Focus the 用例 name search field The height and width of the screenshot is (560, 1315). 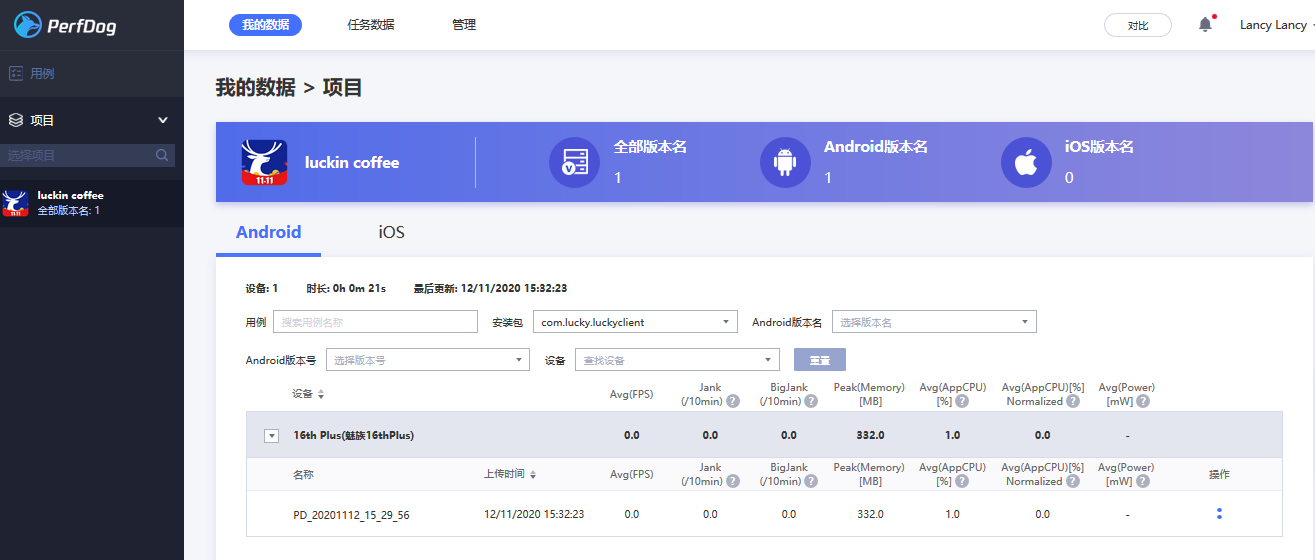point(375,322)
